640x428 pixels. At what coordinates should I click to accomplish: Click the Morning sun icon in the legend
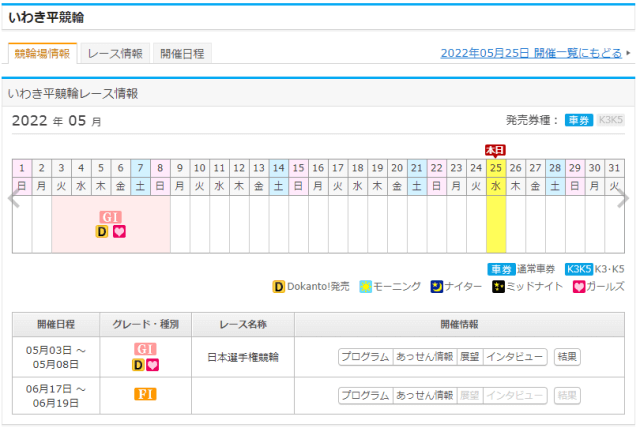(x=366, y=287)
